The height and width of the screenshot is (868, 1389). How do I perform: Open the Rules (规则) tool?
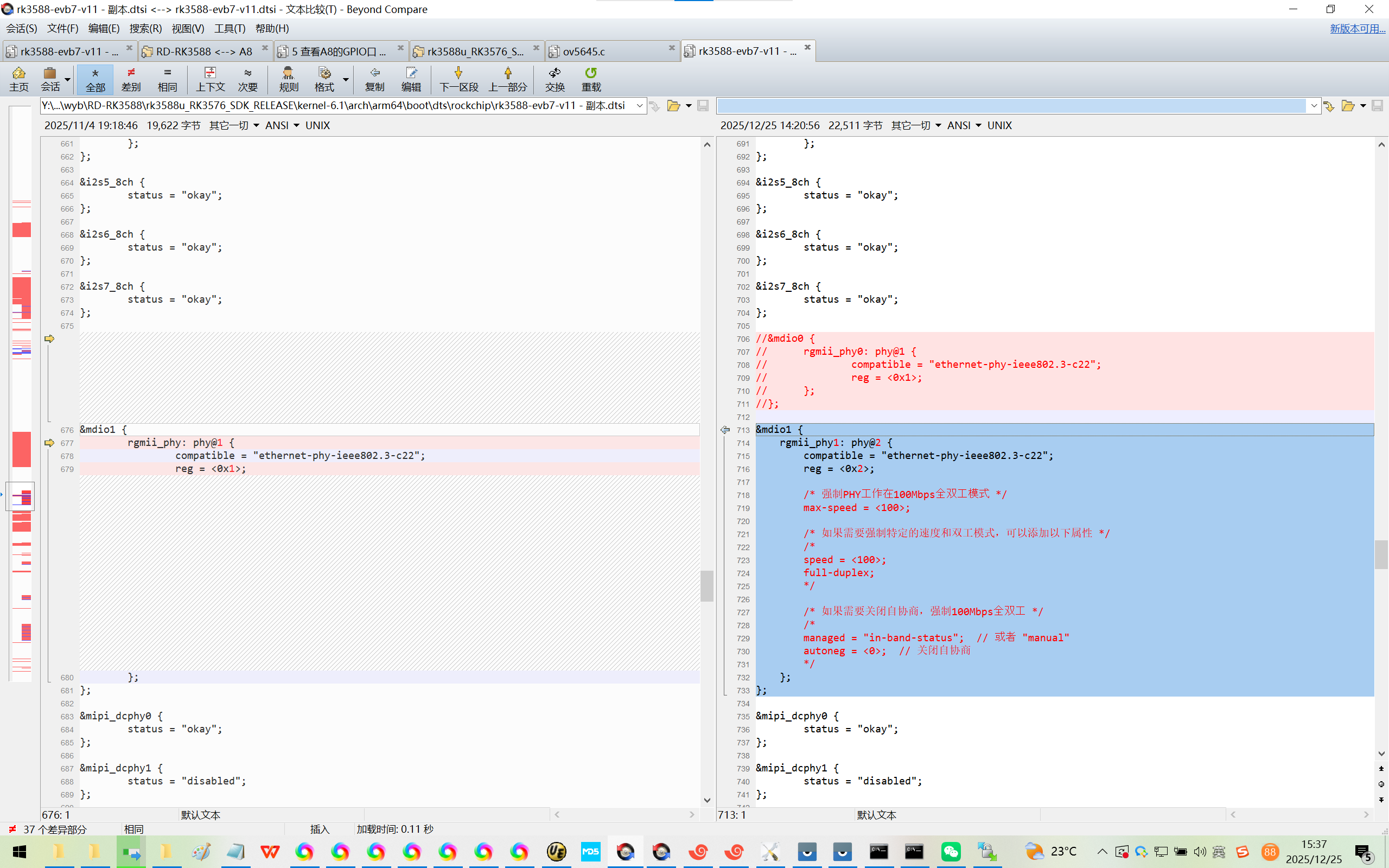coord(288,79)
